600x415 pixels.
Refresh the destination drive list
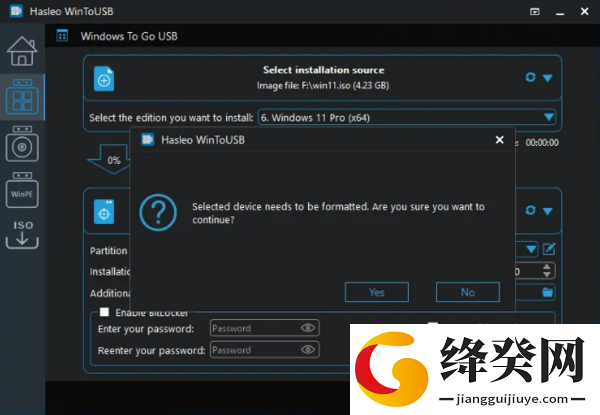[530, 210]
